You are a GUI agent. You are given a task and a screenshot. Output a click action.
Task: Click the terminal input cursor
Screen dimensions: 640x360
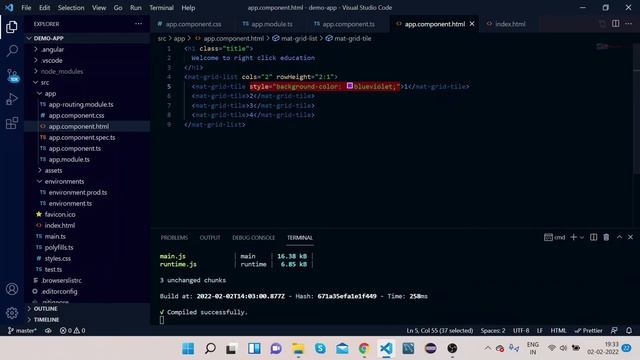point(162,320)
